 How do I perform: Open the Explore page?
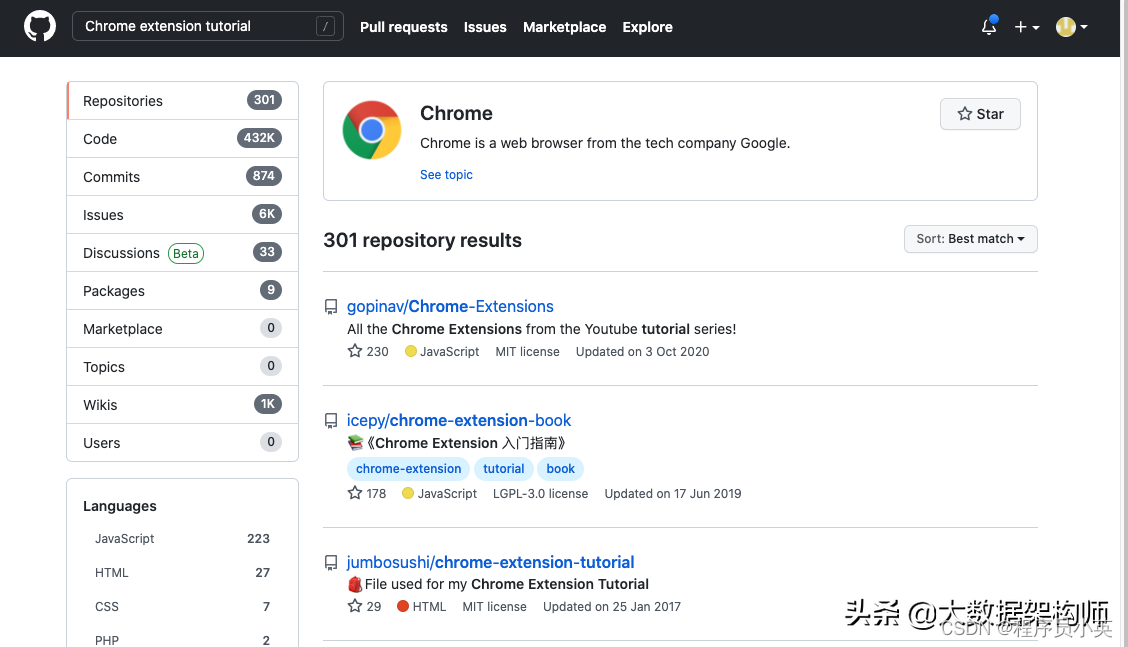pos(647,27)
